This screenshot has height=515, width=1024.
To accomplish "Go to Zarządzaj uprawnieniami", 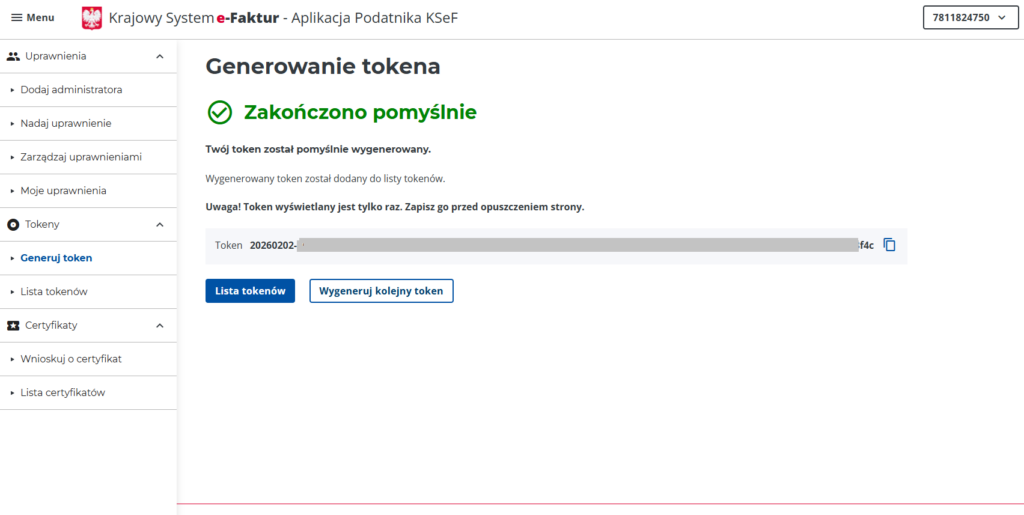I will [x=80, y=157].
